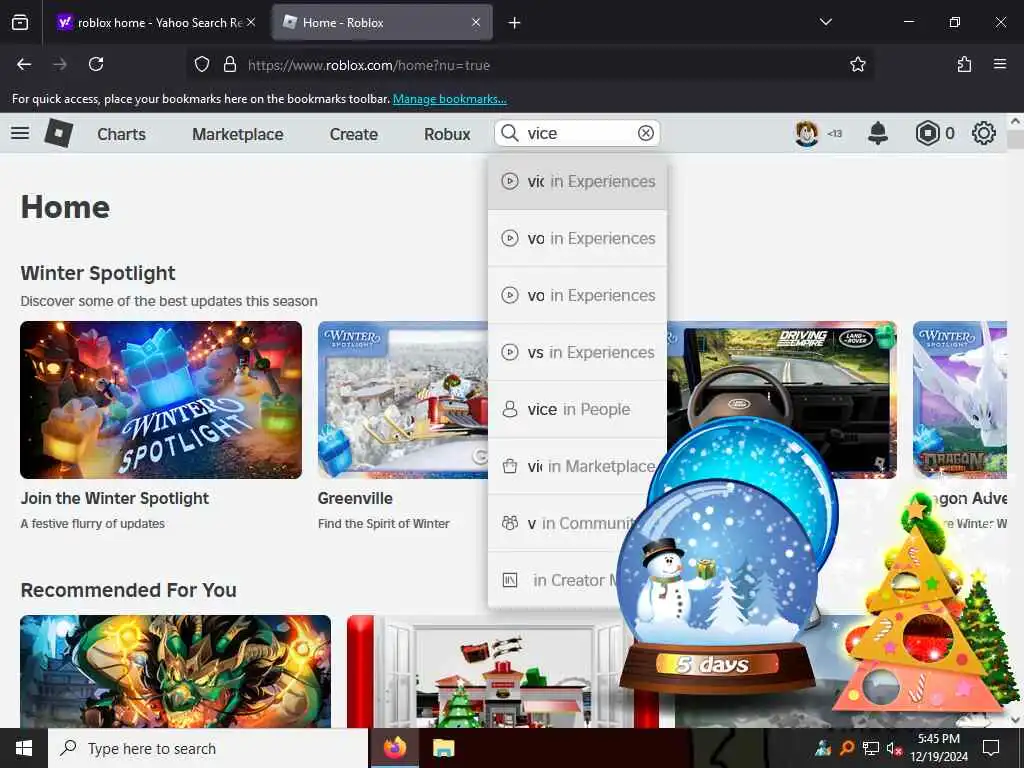This screenshot has height=768, width=1024.
Task: Open the Robux balance icon
Action: (927, 133)
